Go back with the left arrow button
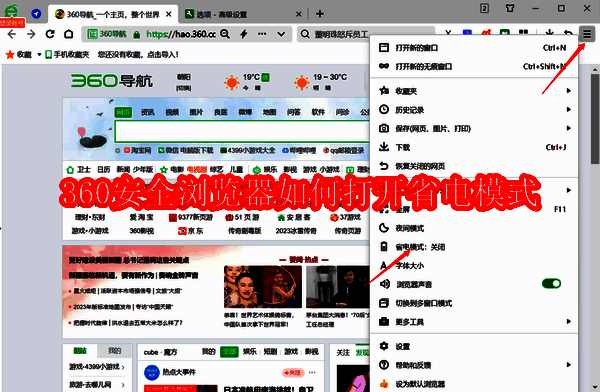 pos(12,34)
